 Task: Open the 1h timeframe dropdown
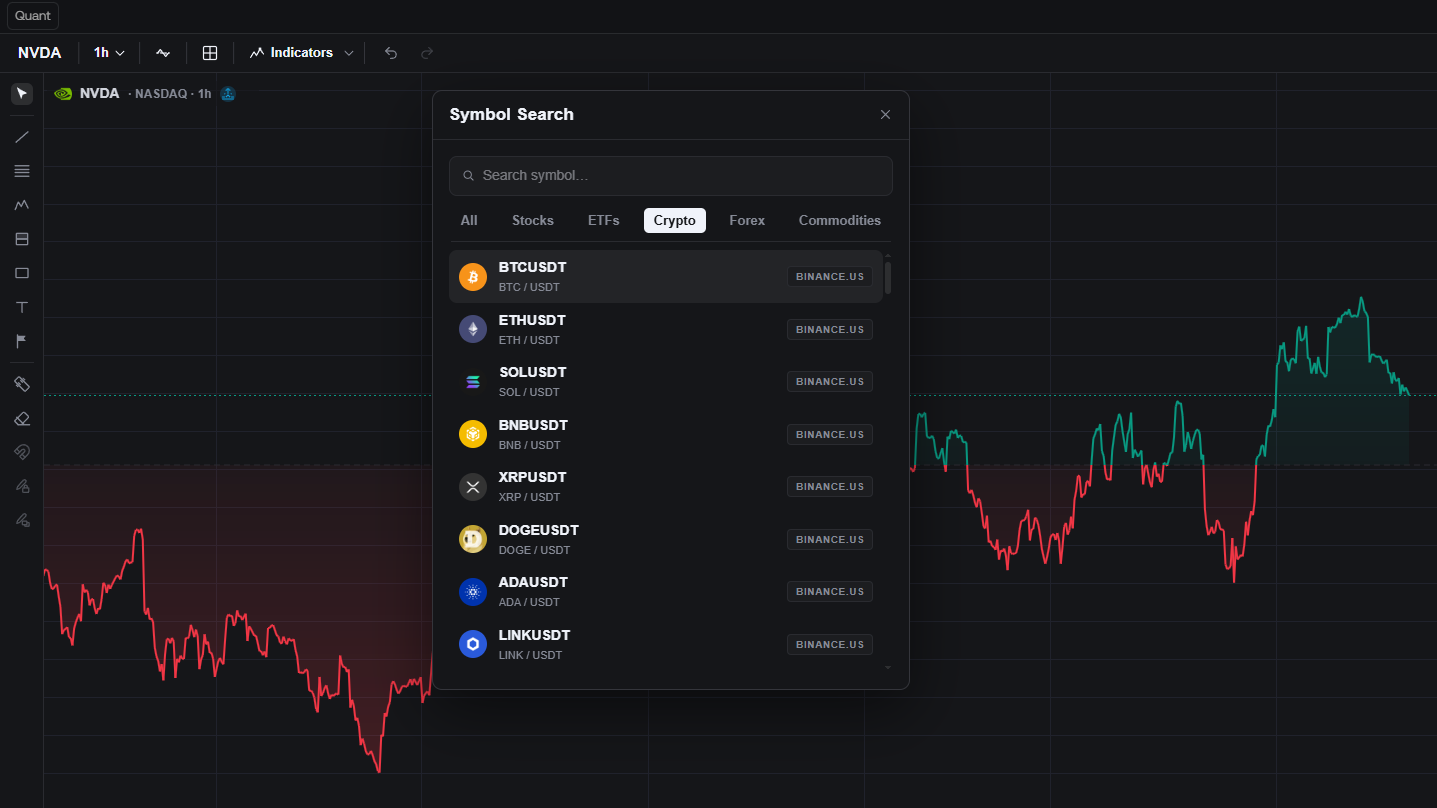point(109,53)
